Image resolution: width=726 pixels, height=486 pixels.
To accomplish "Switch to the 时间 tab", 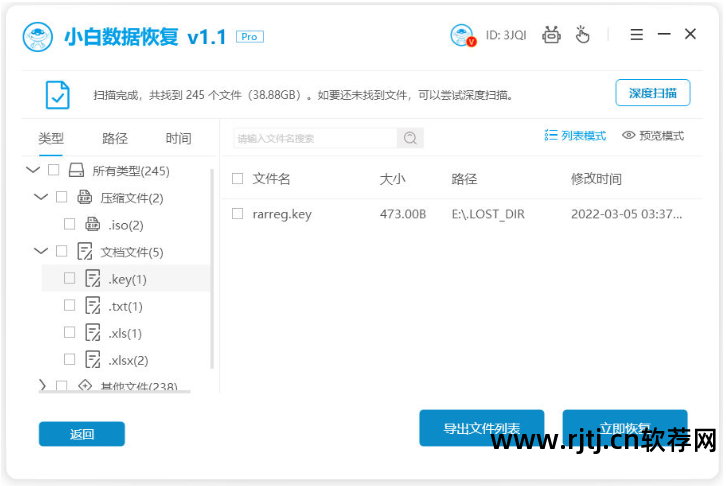I will point(178,138).
